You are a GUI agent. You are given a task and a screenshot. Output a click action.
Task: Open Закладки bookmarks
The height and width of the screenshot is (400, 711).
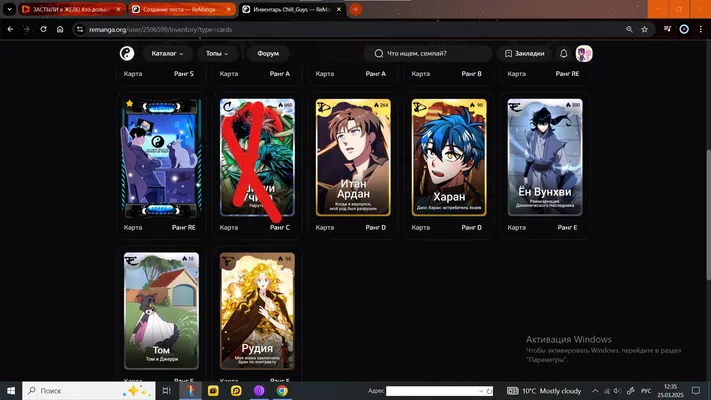coord(525,54)
